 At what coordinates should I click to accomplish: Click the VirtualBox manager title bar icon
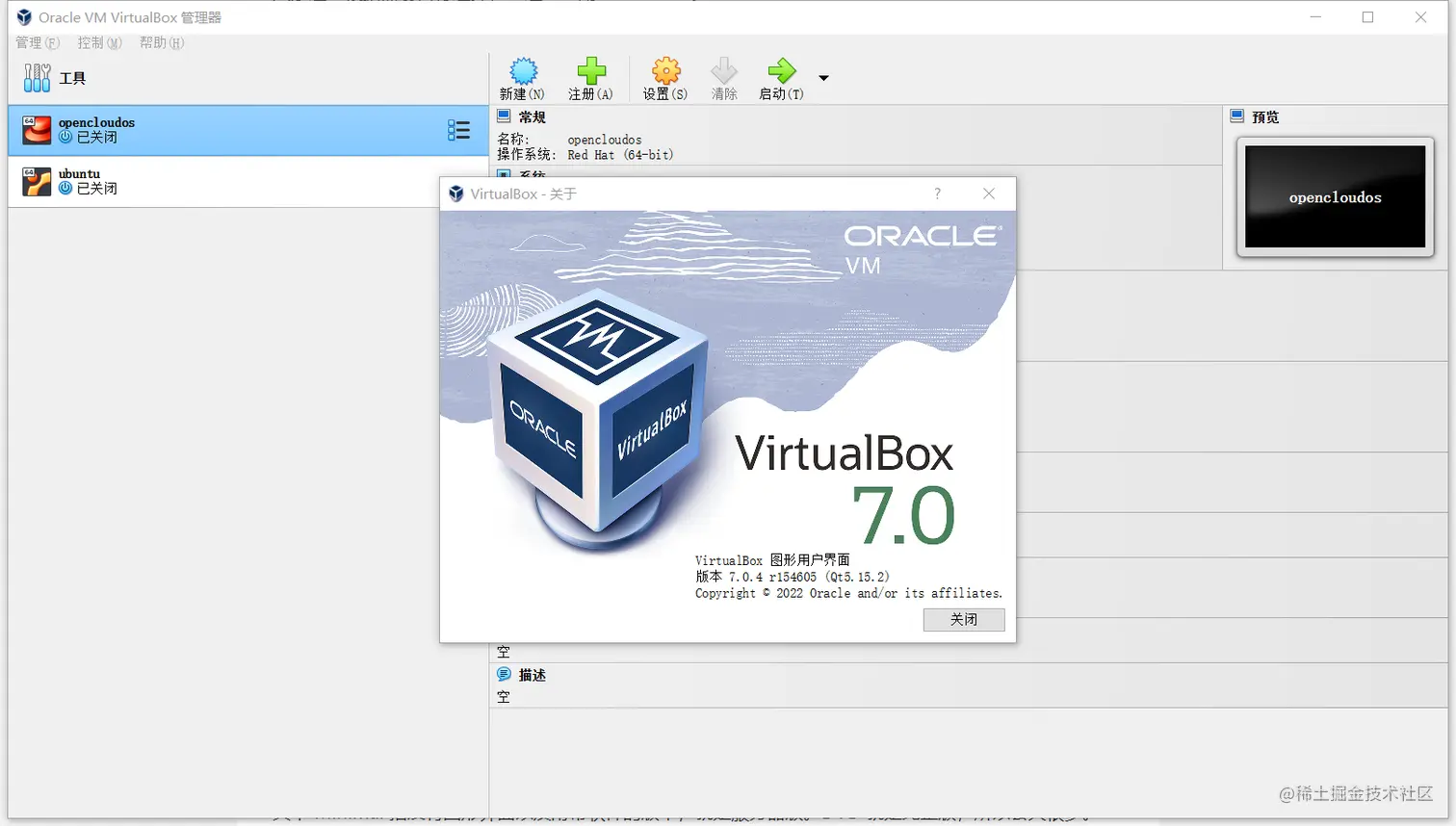coord(24,17)
